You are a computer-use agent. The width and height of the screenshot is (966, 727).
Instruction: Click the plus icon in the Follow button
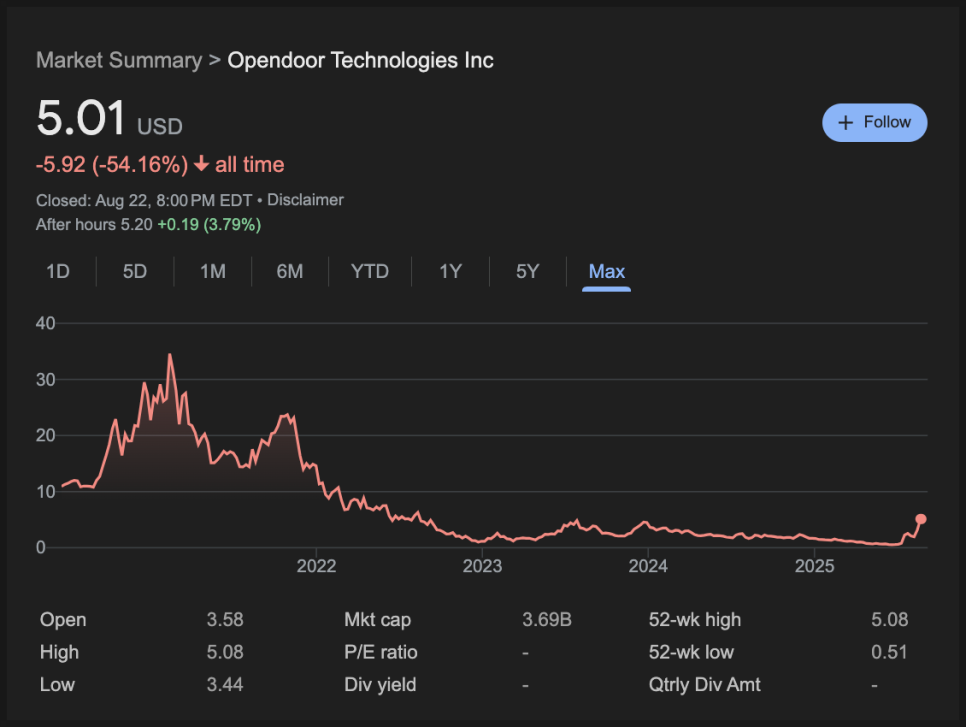(x=846, y=123)
